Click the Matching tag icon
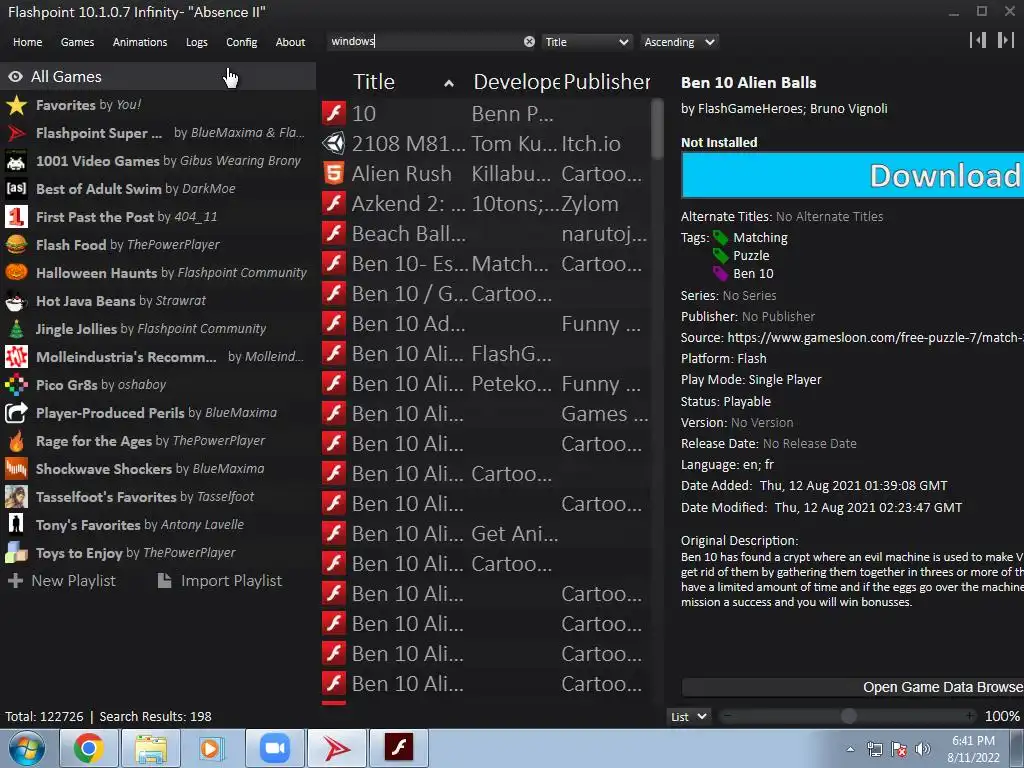The width and height of the screenshot is (1024, 768). tap(720, 238)
